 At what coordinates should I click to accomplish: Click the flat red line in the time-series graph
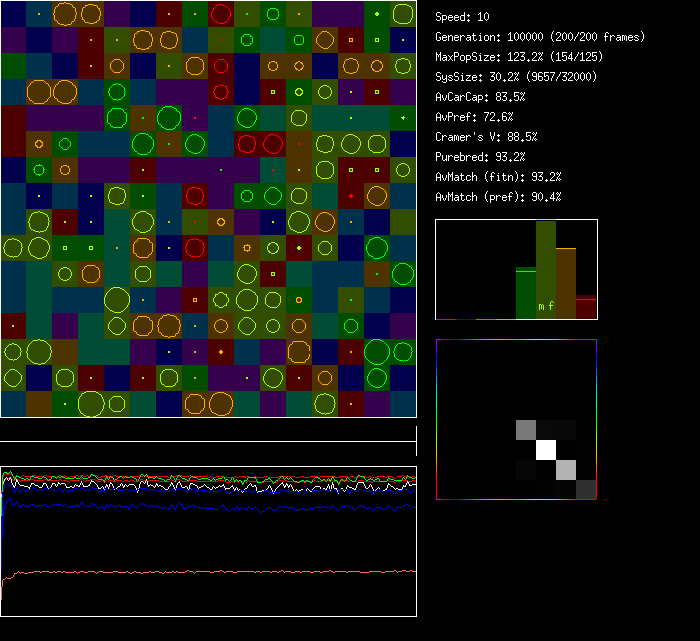pos(200,571)
